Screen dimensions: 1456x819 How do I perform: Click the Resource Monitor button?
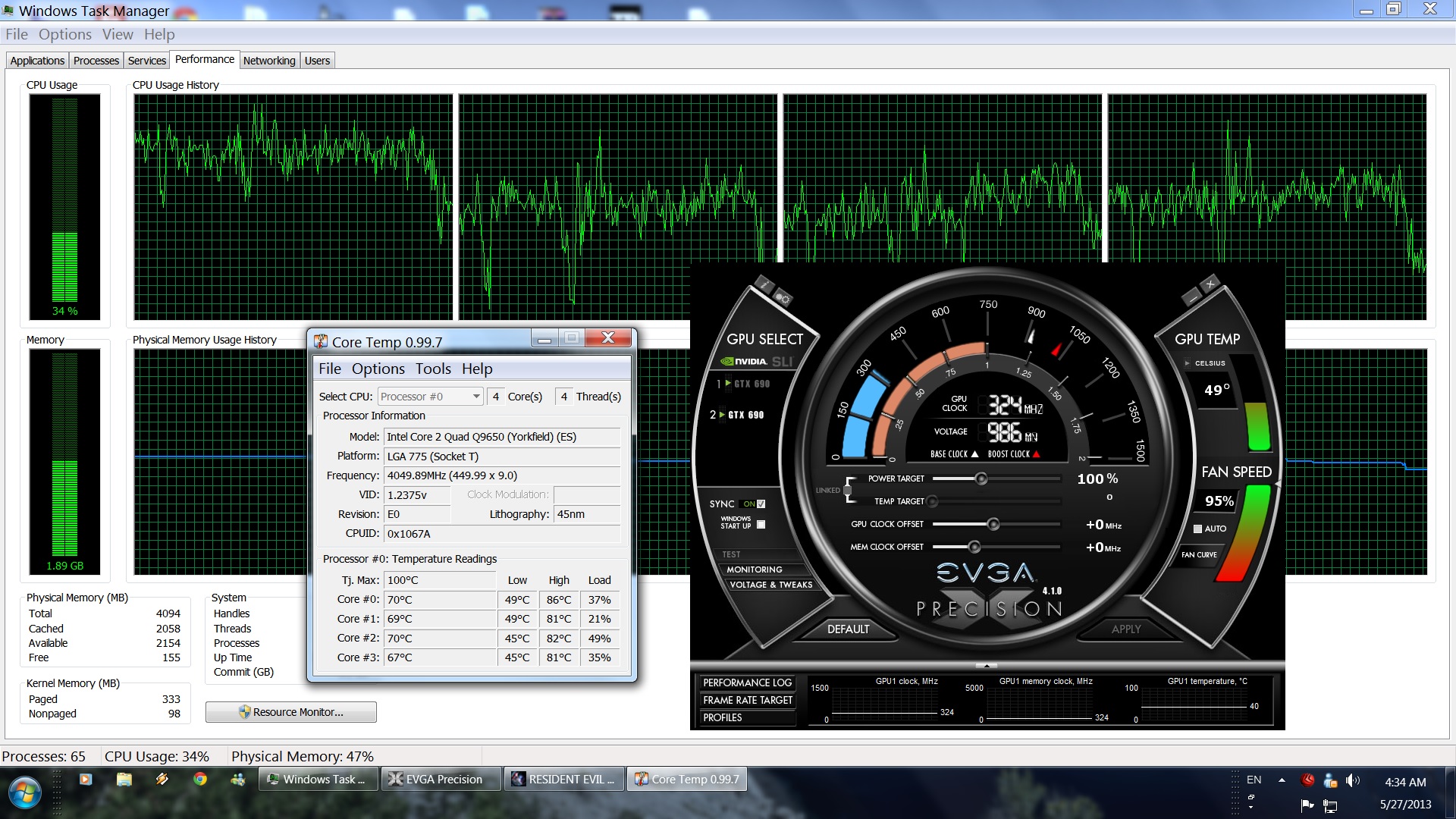(291, 712)
